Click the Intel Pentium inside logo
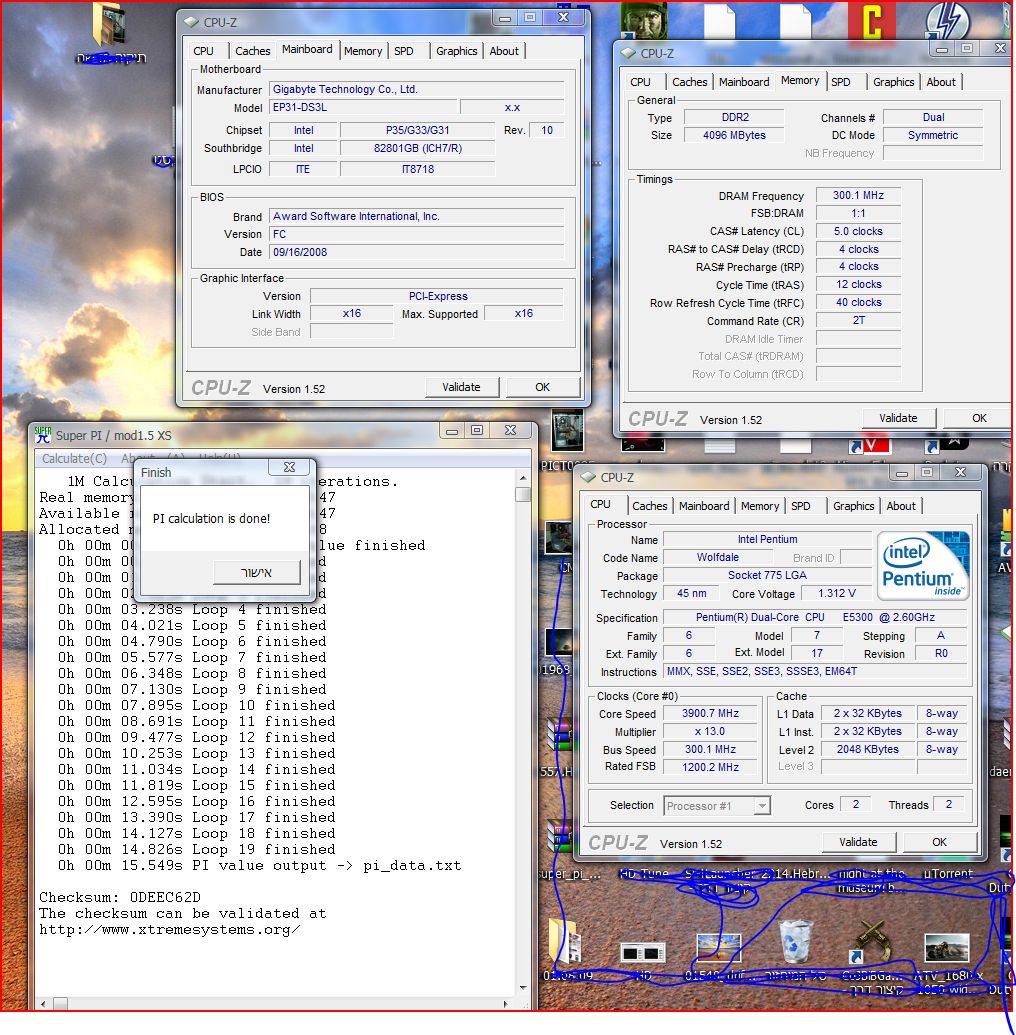Screen dimensions: 1016x1035 [922, 565]
